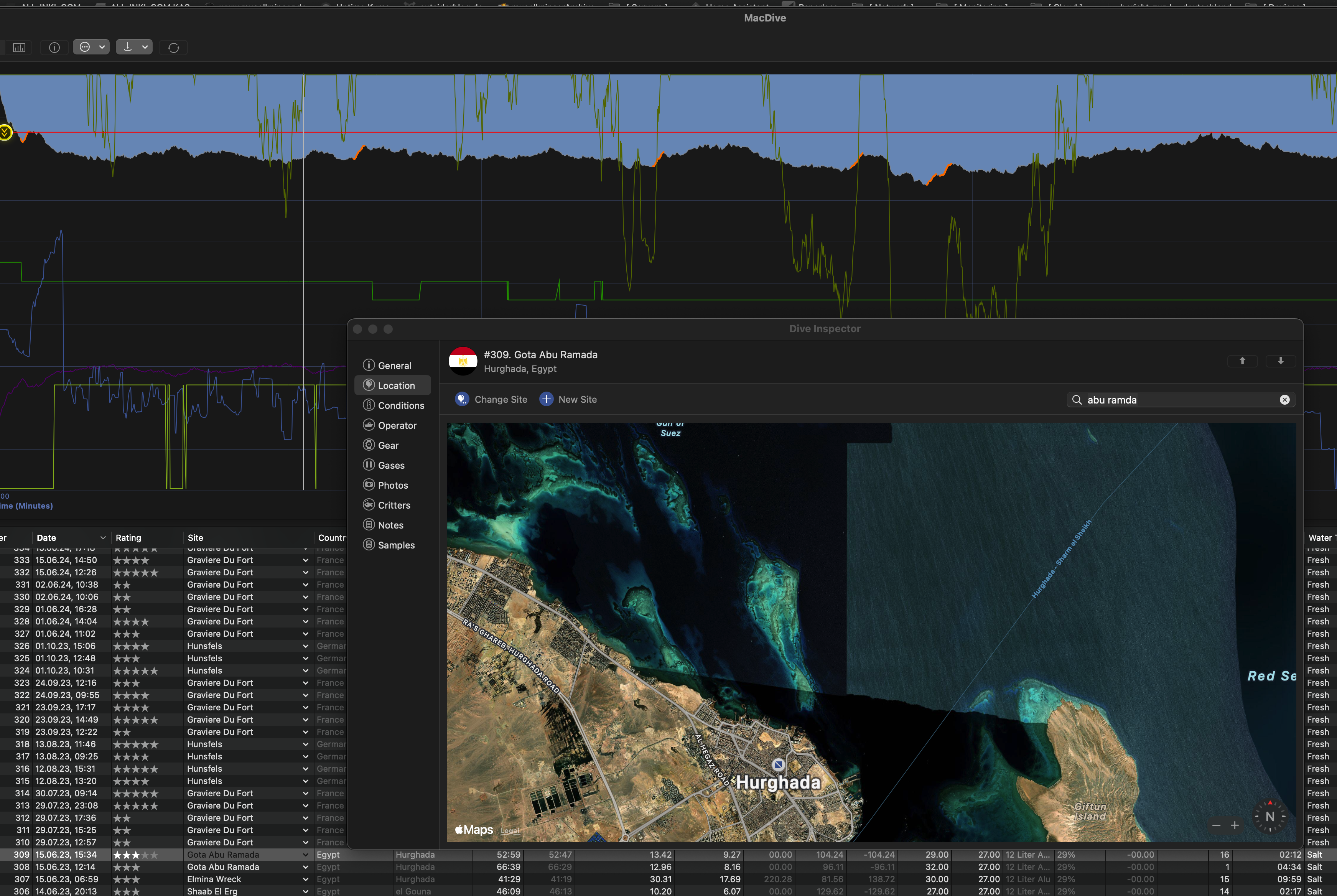Image resolution: width=1337 pixels, height=896 pixels.
Task: Click the General tab info icon
Action: (x=369, y=365)
